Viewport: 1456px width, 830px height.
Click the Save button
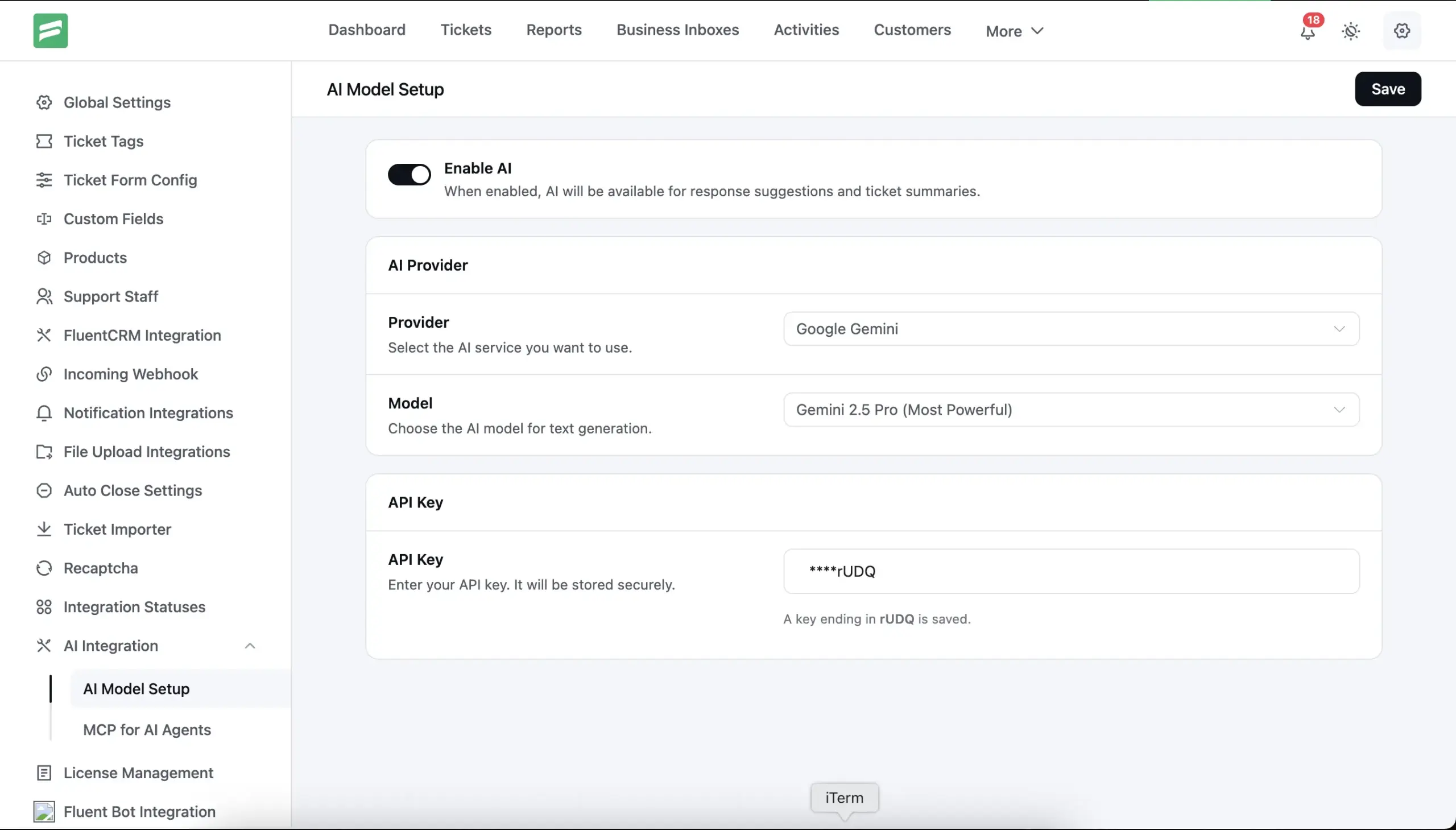point(1388,89)
